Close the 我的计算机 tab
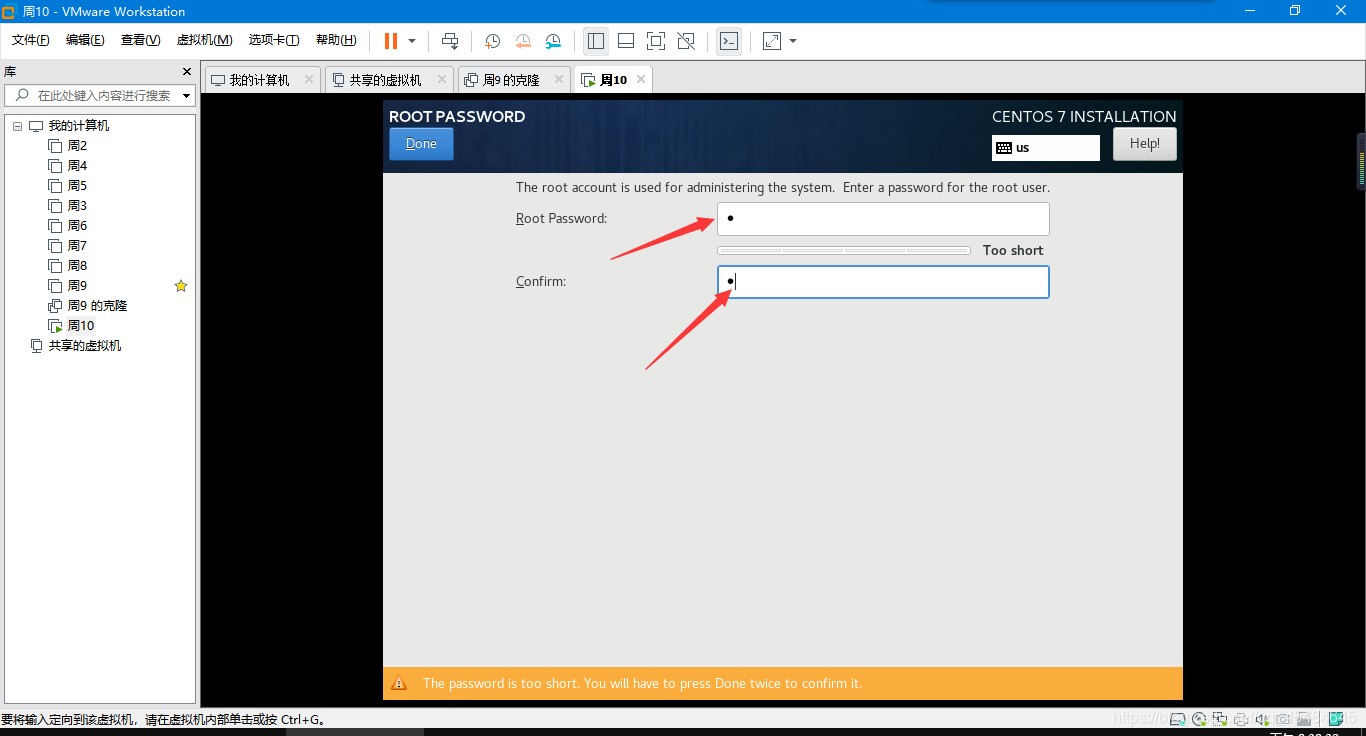Screen dimensions: 1366x736 click(x=309, y=79)
